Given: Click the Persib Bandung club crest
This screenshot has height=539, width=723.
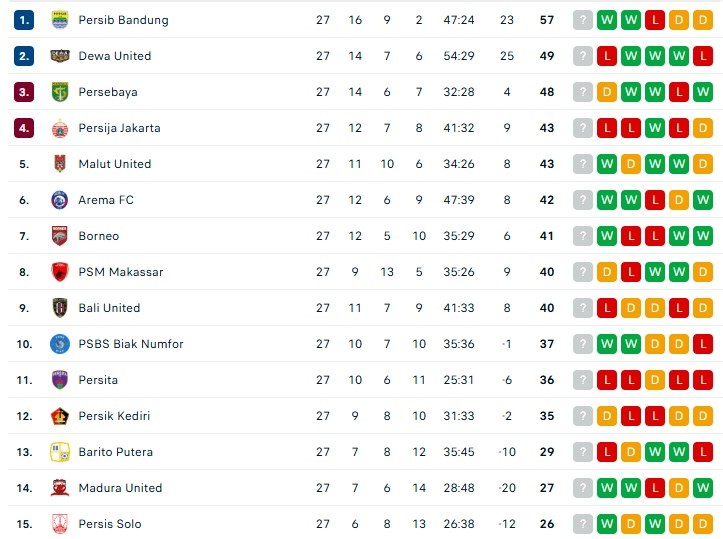Looking at the screenshot, I should (x=59, y=20).
